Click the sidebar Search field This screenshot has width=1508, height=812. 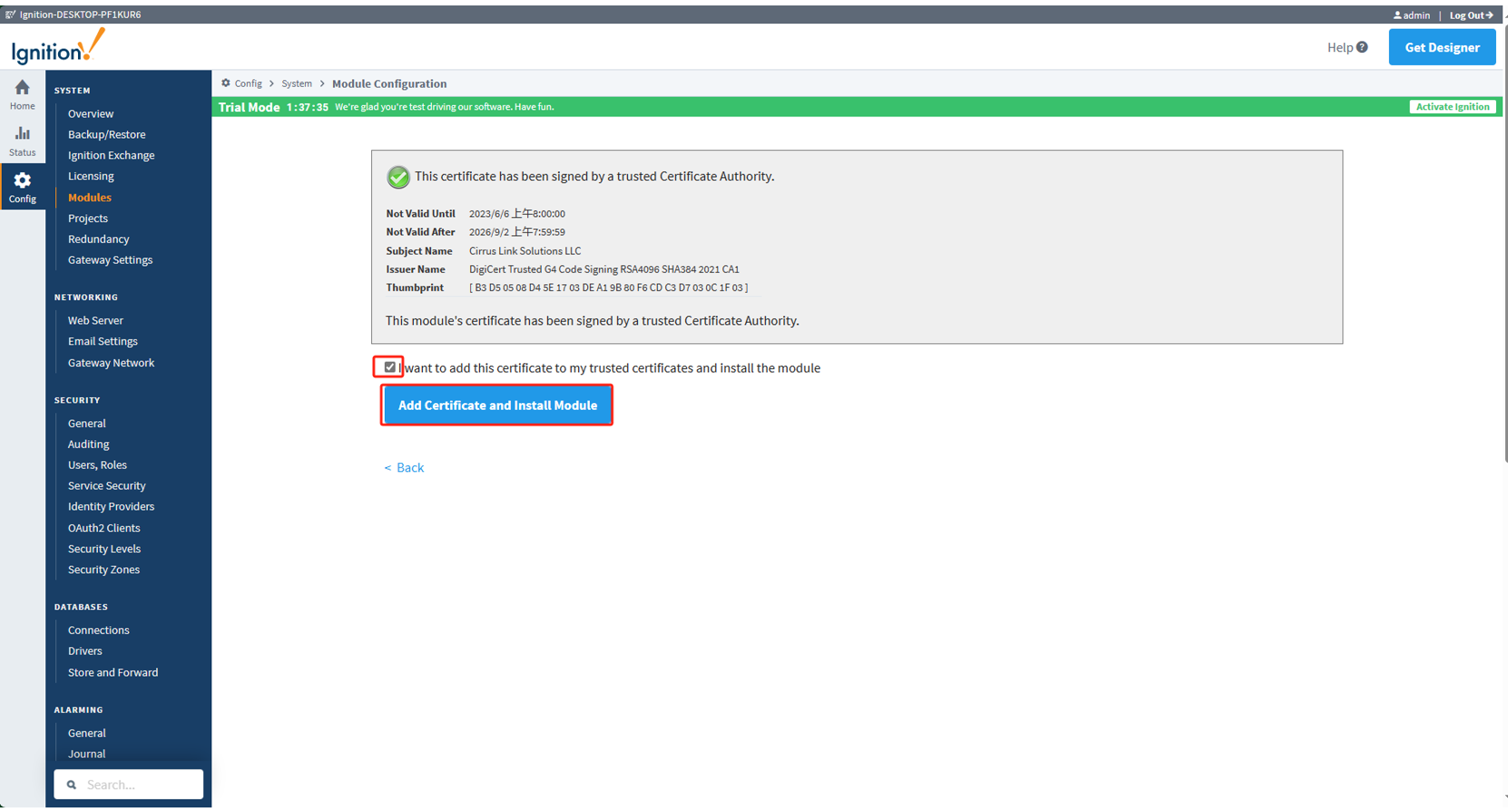[128, 785]
